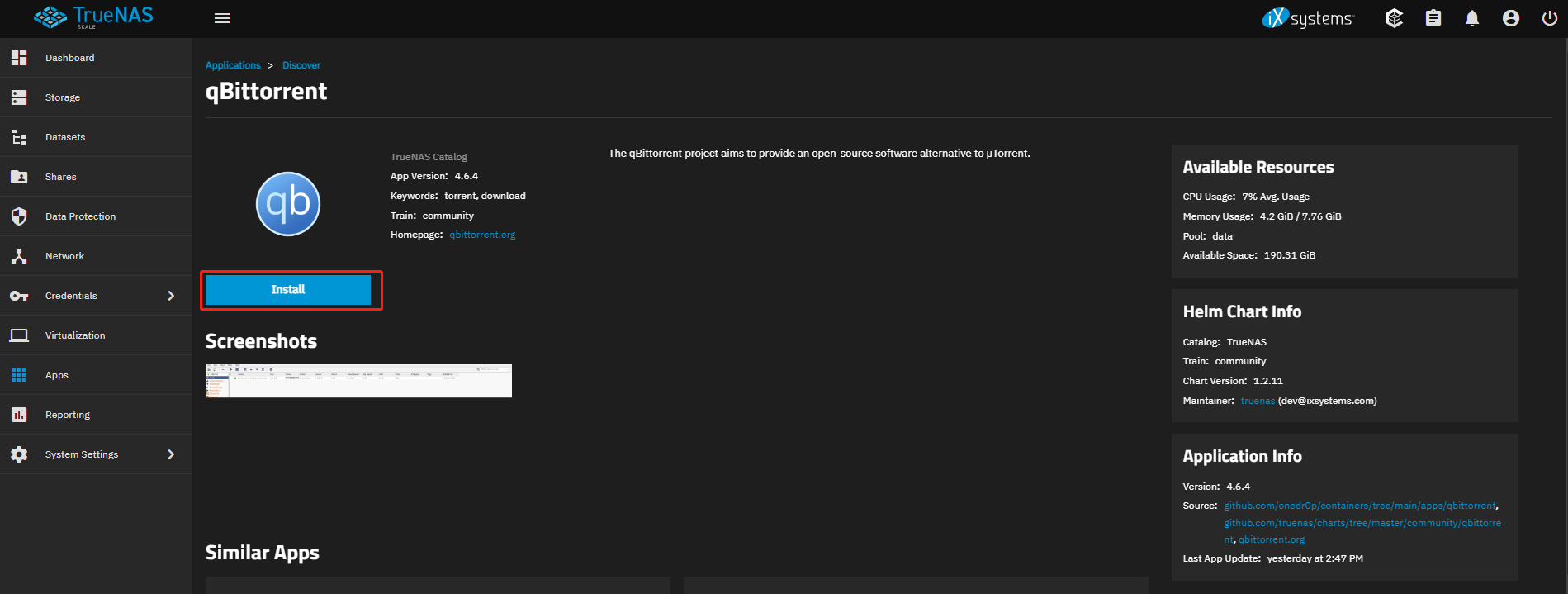
Task: Expand the System Settings submenu chevron
Action: point(171,454)
